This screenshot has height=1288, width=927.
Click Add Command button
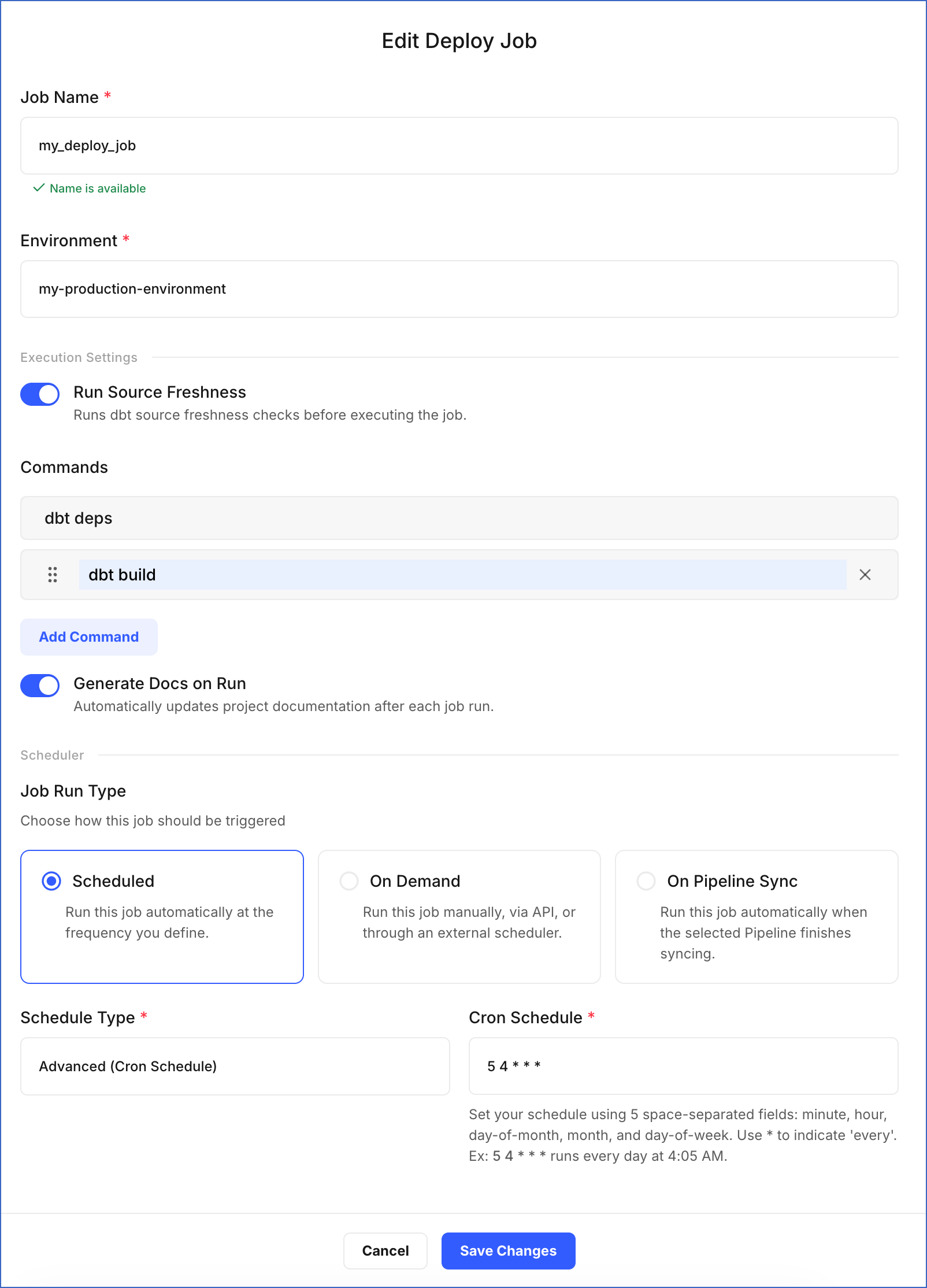tap(89, 637)
